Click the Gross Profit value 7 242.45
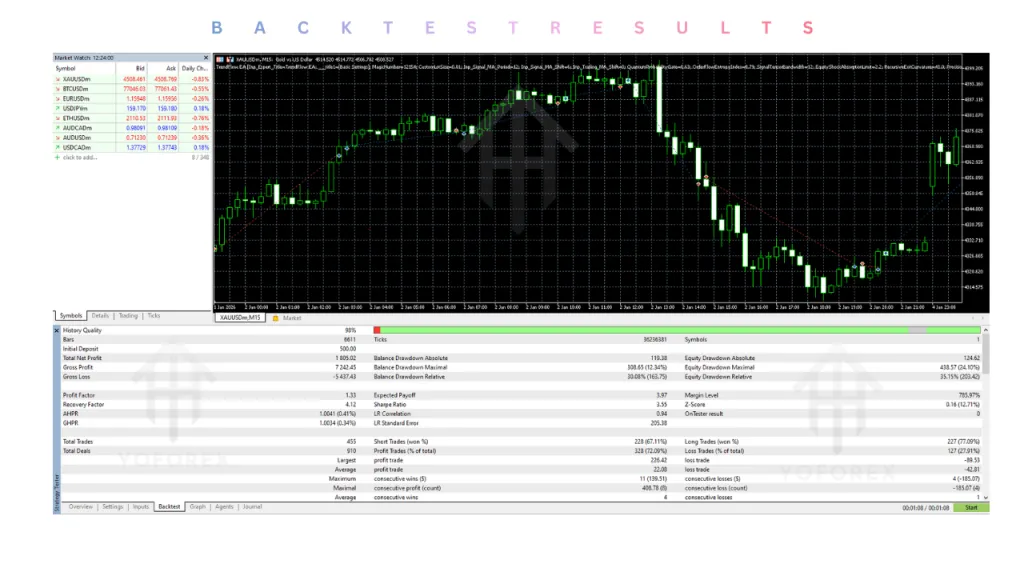Viewport: 1024px width, 576px height. [x=345, y=367]
